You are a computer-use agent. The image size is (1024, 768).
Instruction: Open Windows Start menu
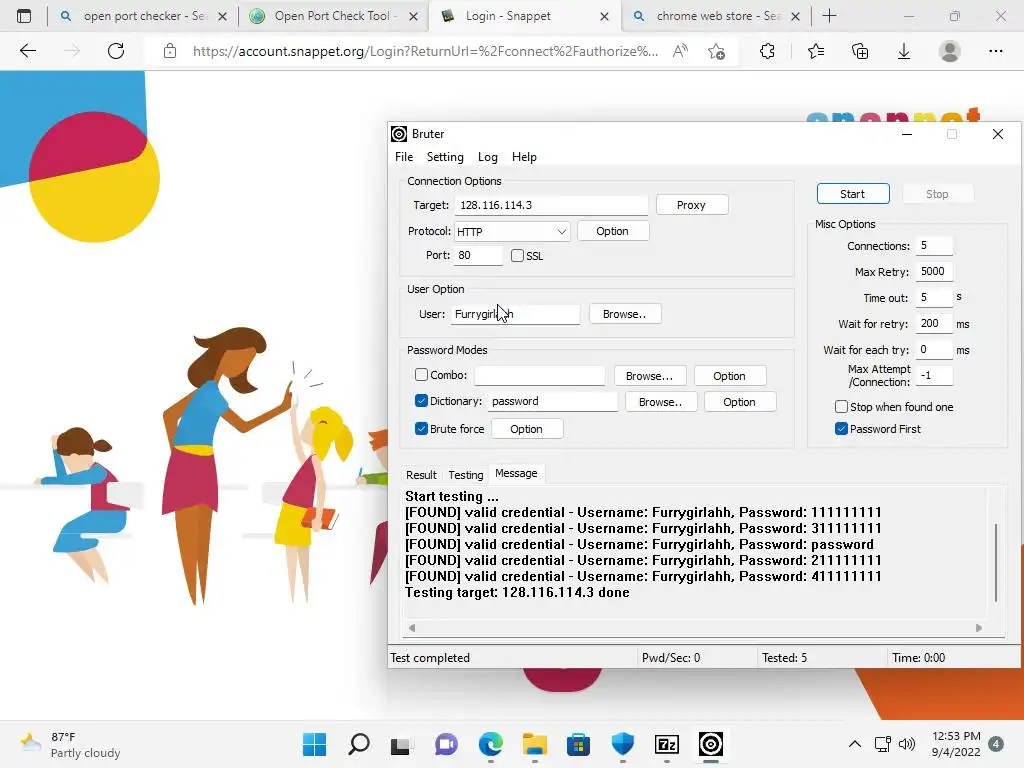pyautogui.click(x=314, y=744)
